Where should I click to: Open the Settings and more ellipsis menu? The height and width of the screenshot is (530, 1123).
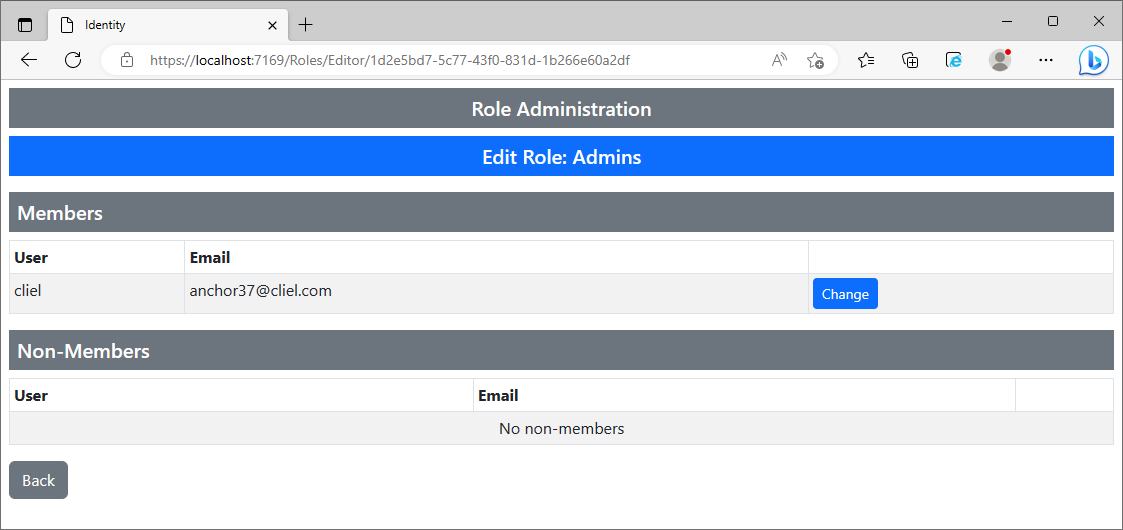point(1046,60)
